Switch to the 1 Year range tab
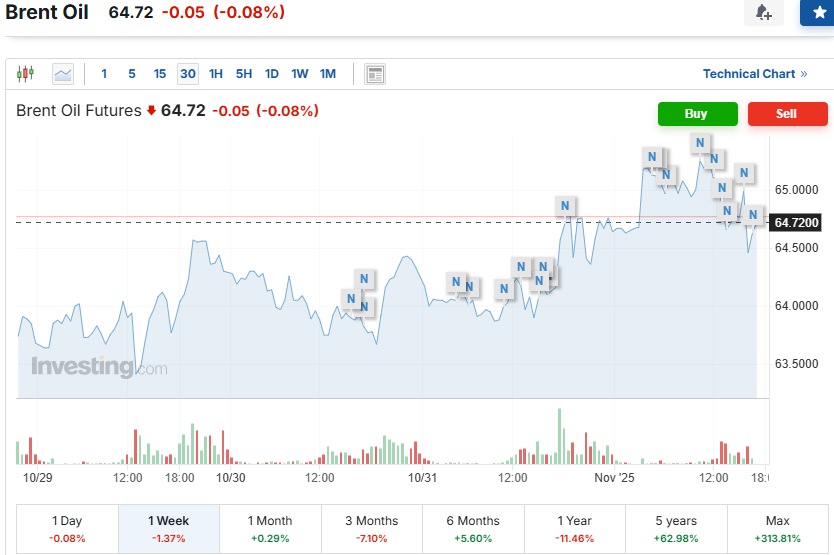The height and width of the screenshot is (555, 834). click(574, 529)
